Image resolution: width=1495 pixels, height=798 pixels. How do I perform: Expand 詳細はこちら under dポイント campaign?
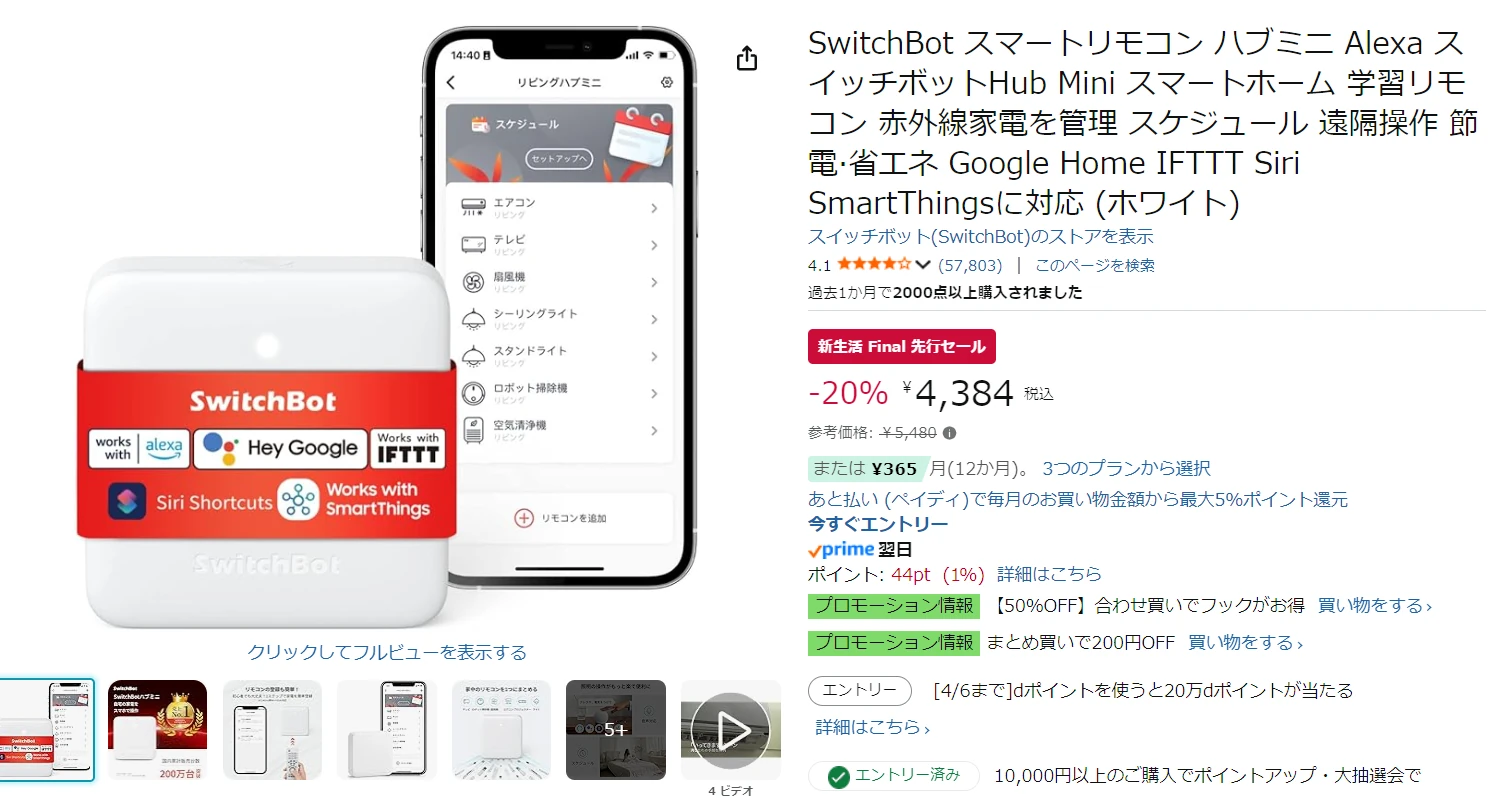pos(872,727)
